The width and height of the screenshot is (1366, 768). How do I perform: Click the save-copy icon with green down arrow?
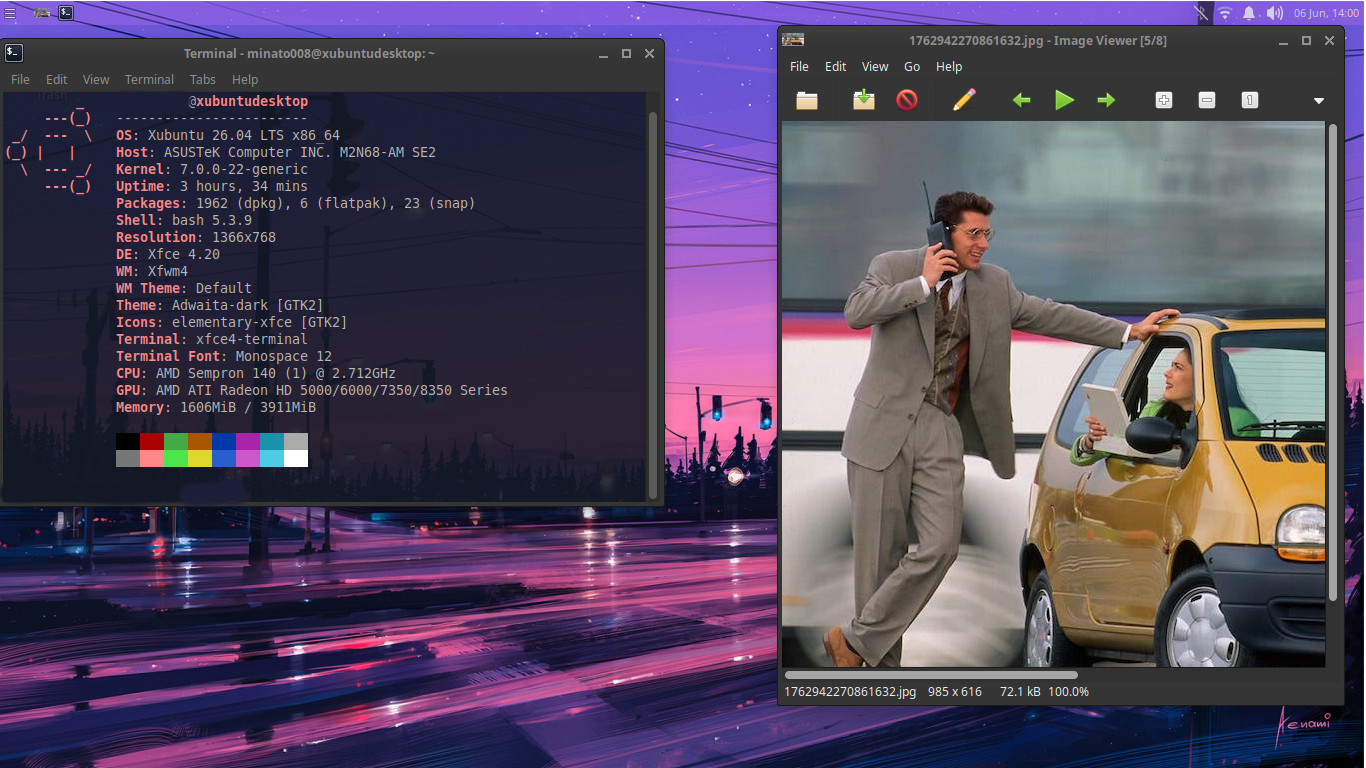pos(864,100)
